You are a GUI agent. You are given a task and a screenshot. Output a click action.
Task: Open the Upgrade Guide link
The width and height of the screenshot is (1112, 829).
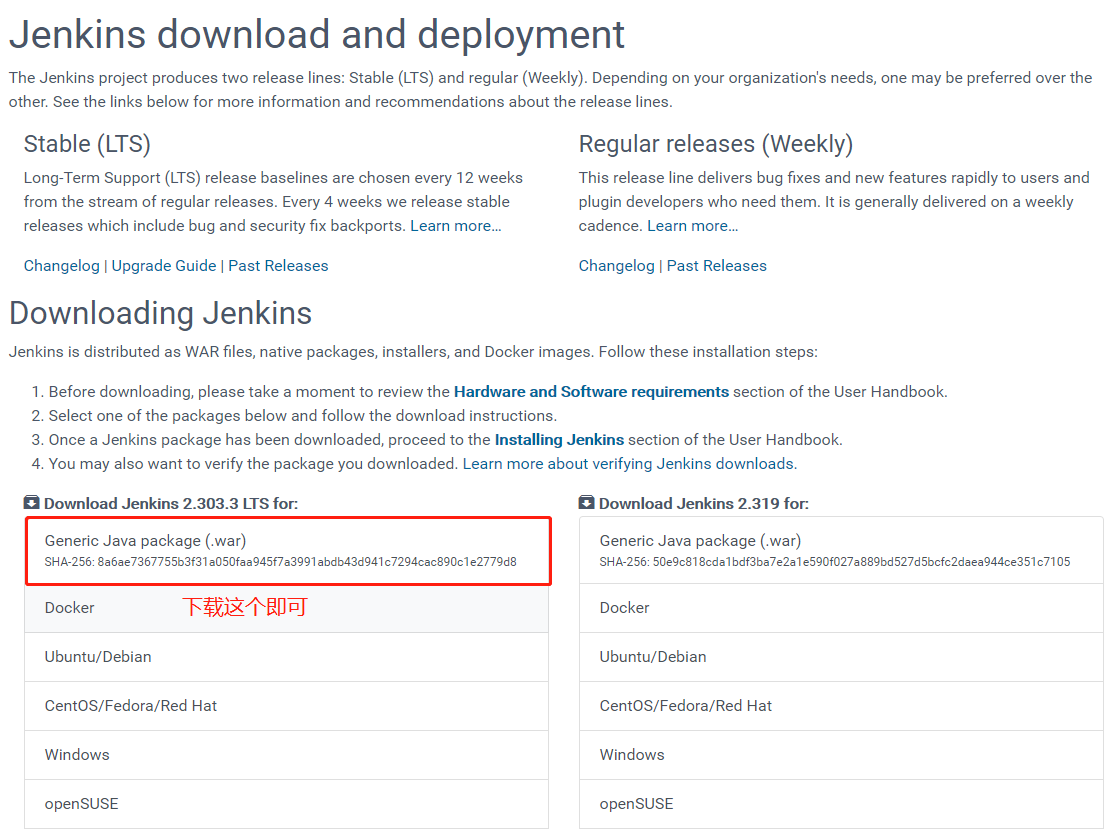tap(163, 265)
